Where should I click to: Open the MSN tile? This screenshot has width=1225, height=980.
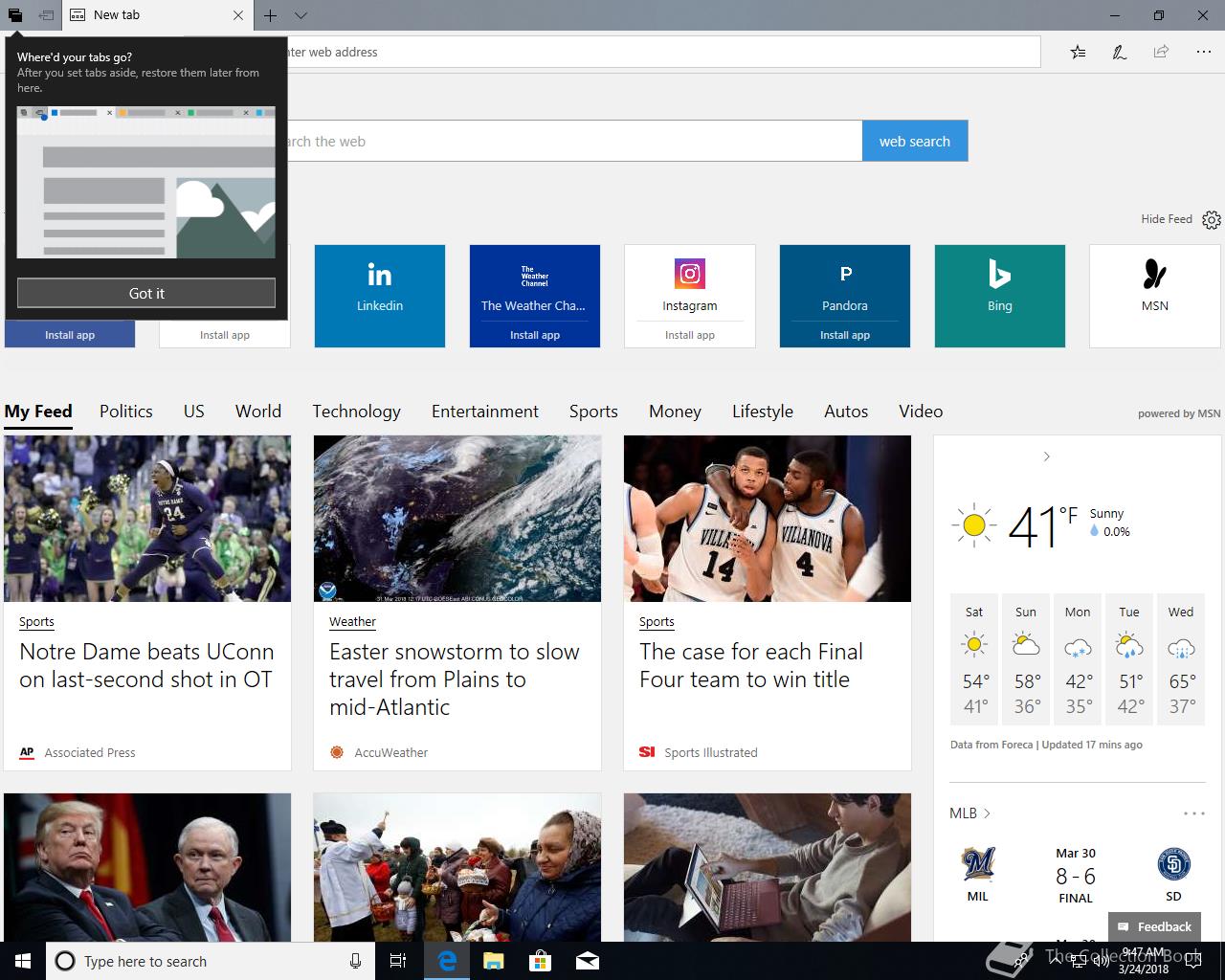[1155, 296]
